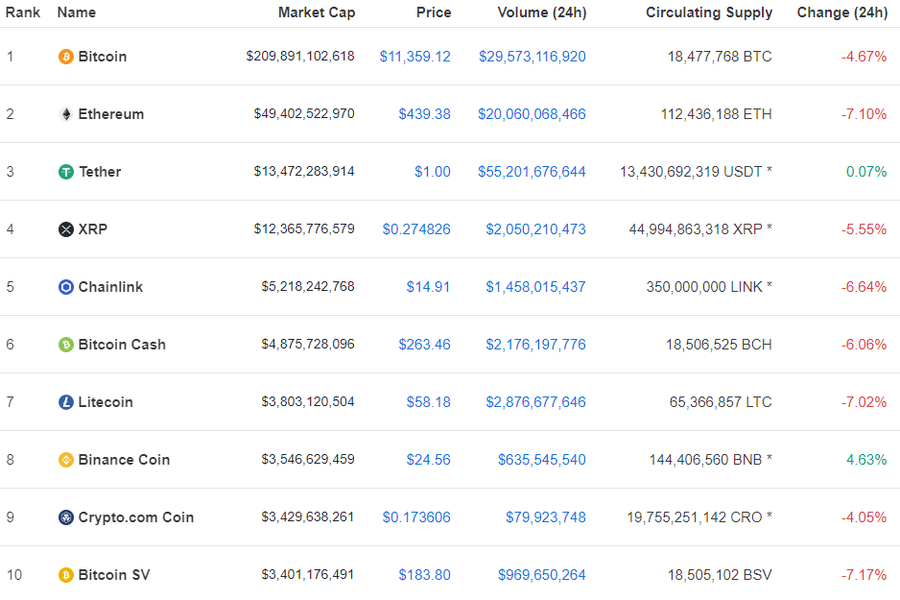The image size is (900, 600).
Task: Select Litecoin change value -7.02%
Action: tap(864, 402)
